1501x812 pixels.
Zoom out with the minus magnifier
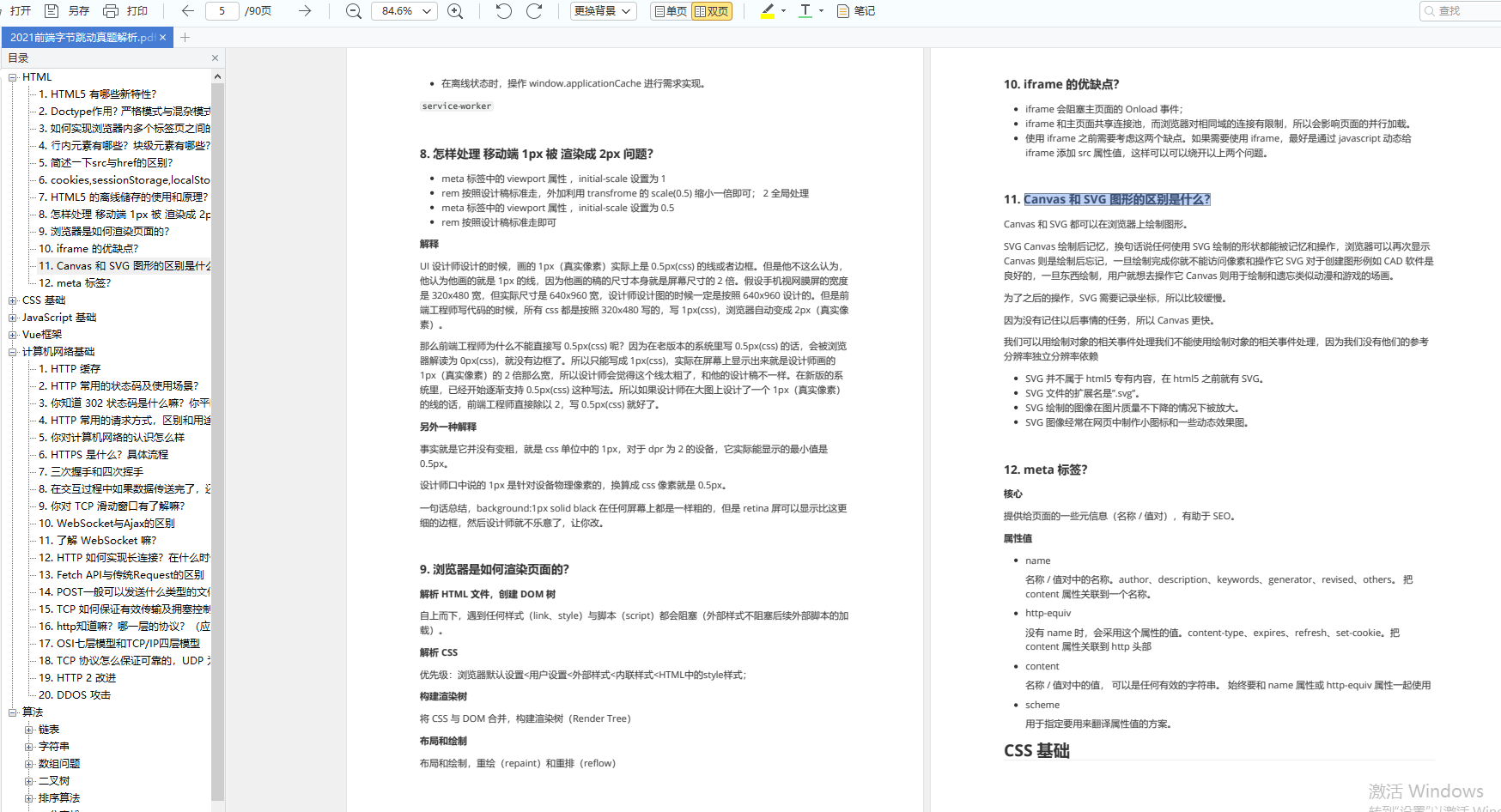pos(353,11)
